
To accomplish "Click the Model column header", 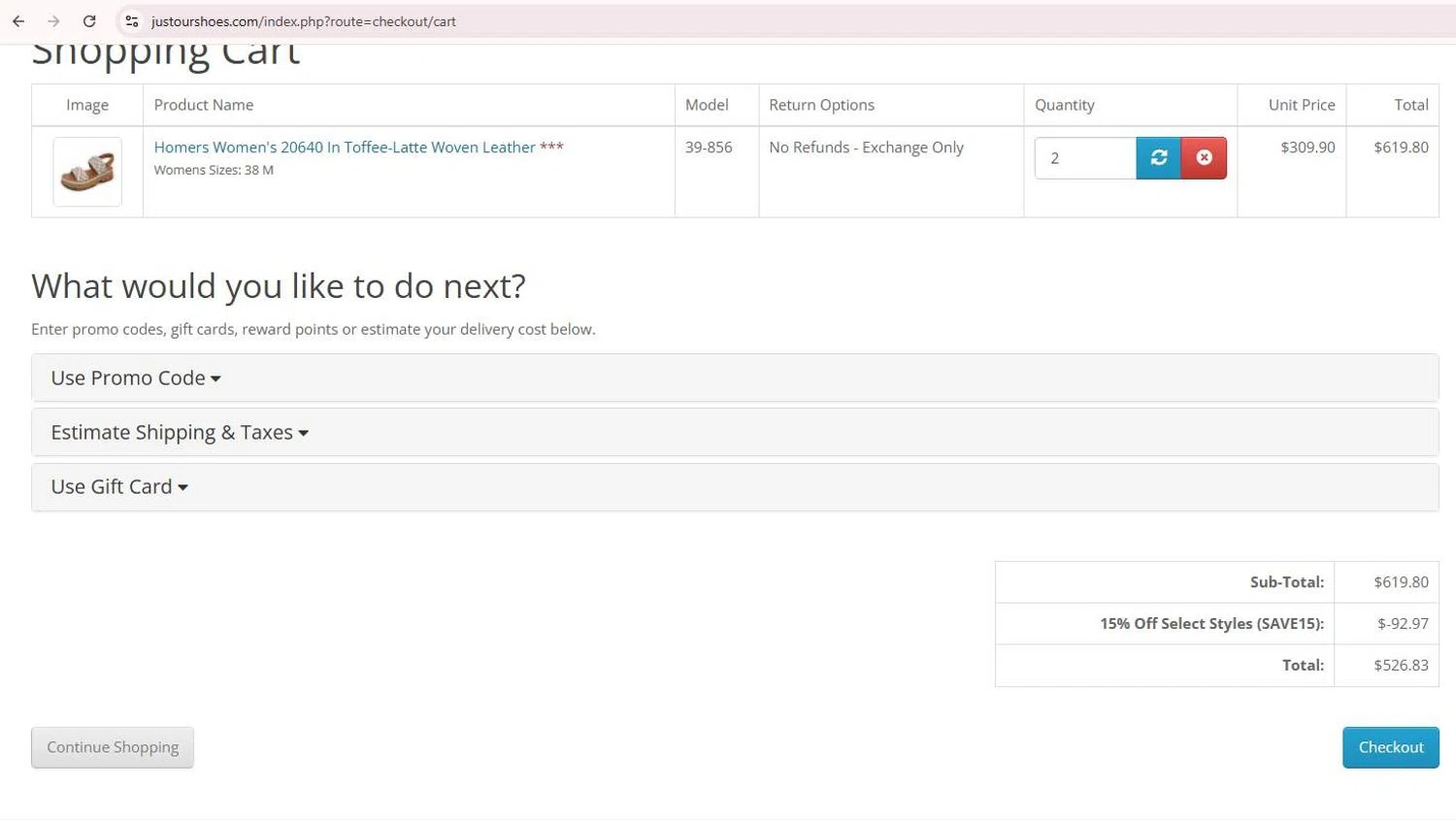I will (x=707, y=105).
